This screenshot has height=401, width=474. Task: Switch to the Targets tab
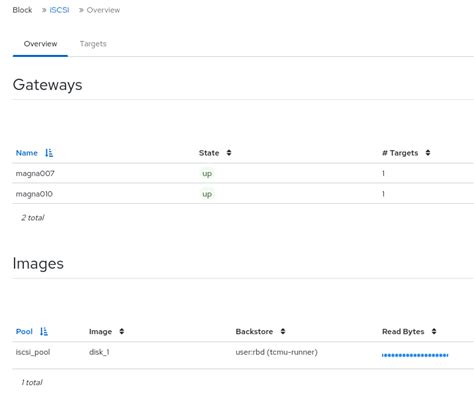coord(93,44)
